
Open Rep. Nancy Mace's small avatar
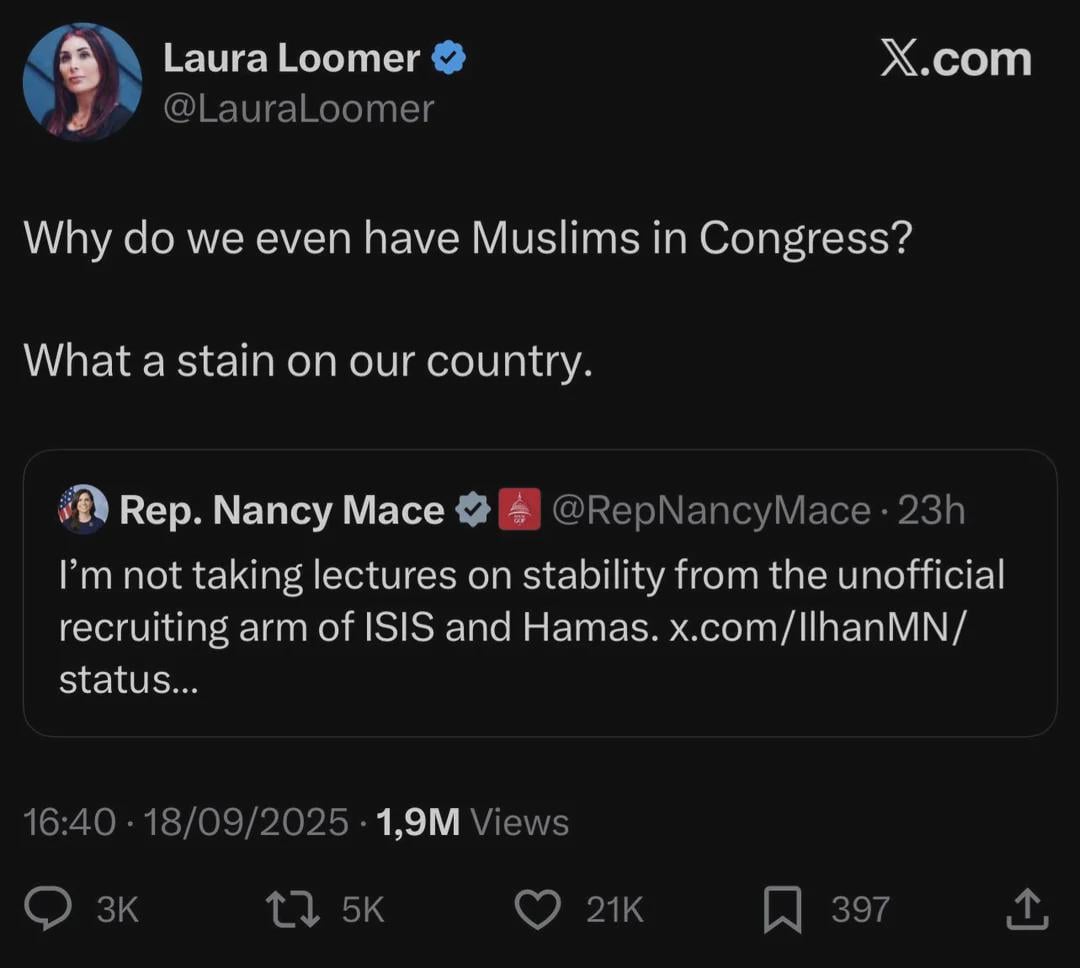[83, 510]
